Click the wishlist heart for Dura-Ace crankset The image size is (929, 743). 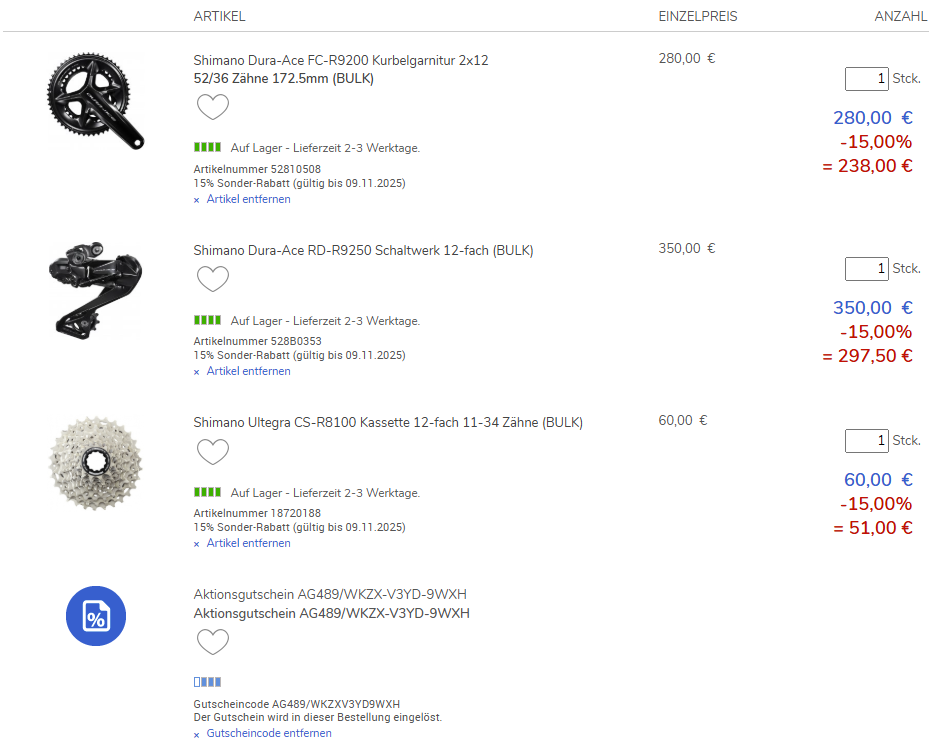point(212,107)
